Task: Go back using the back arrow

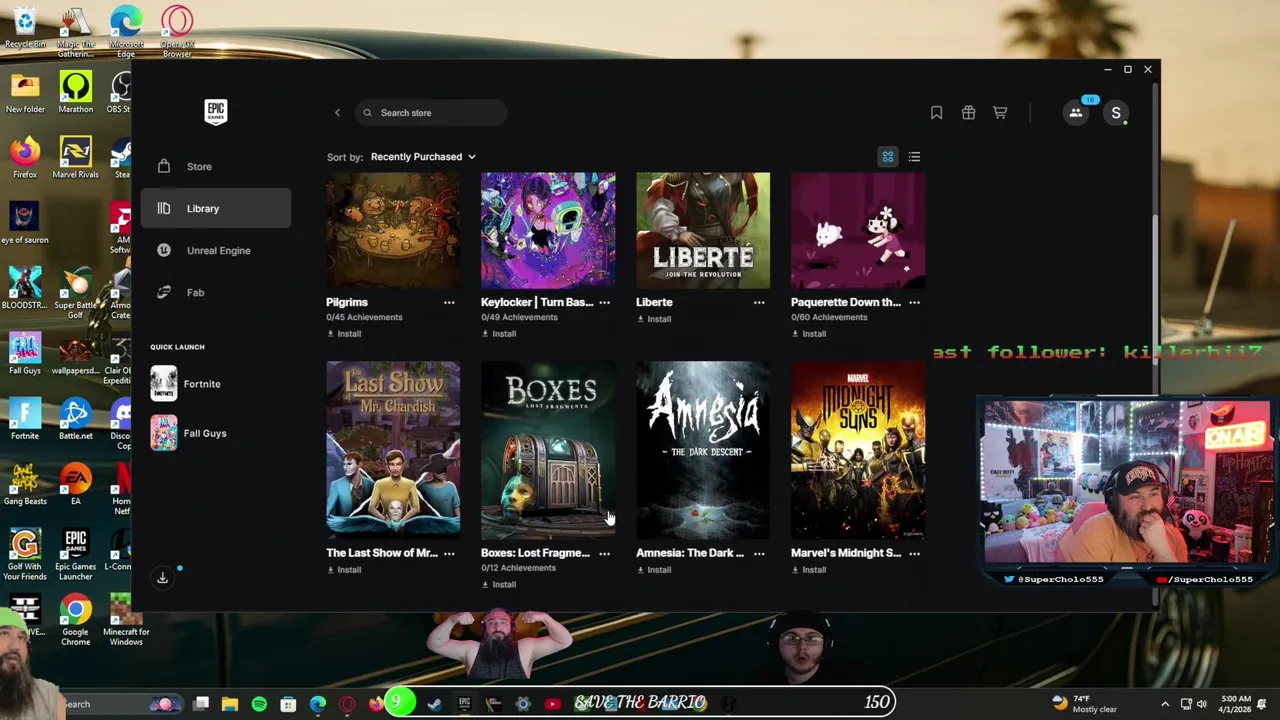Action: [337, 113]
